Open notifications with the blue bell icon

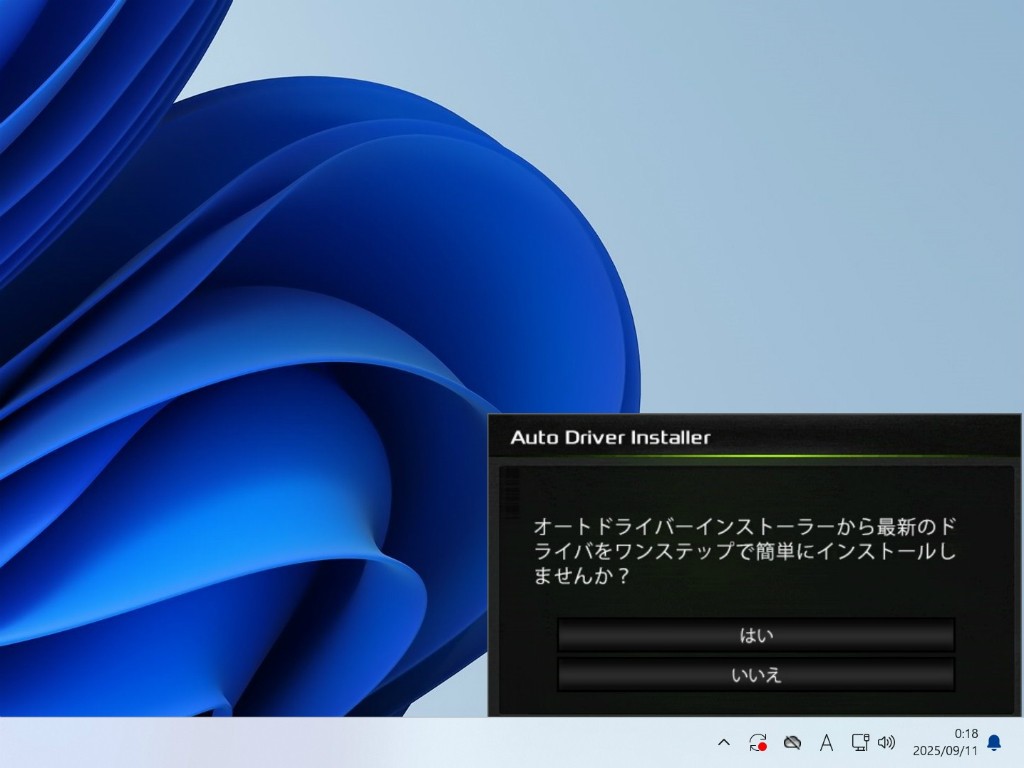(994, 742)
